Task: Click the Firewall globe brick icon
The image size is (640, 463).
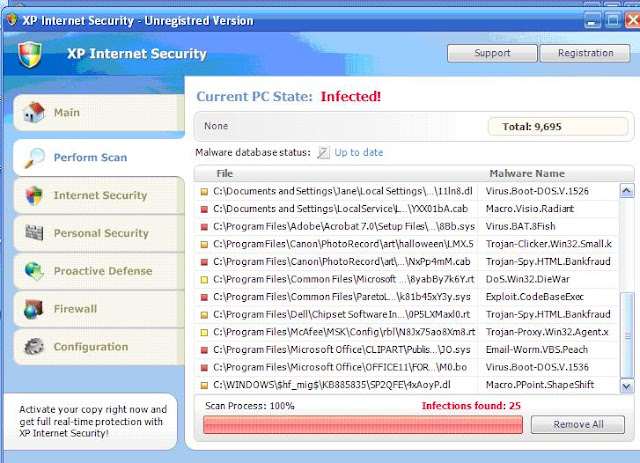Action: (33, 309)
